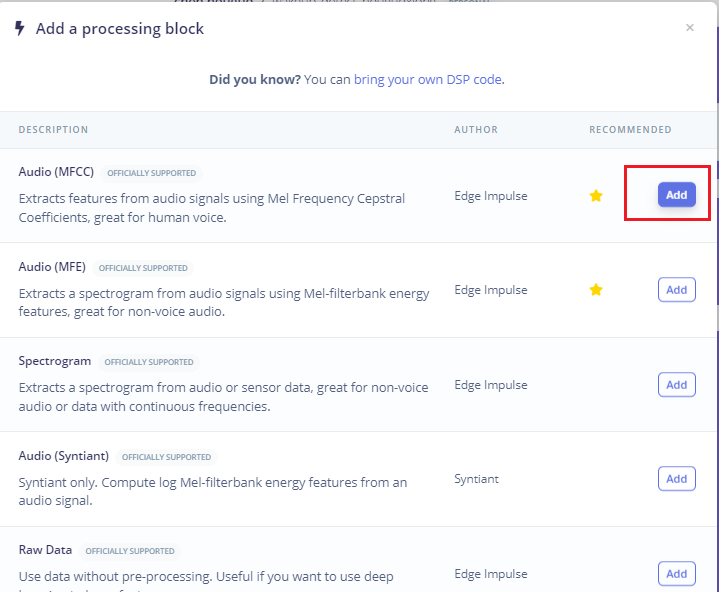719x592 pixels.
Task: Open the bring your own DSP code link
Action: (x=428, y=79)
